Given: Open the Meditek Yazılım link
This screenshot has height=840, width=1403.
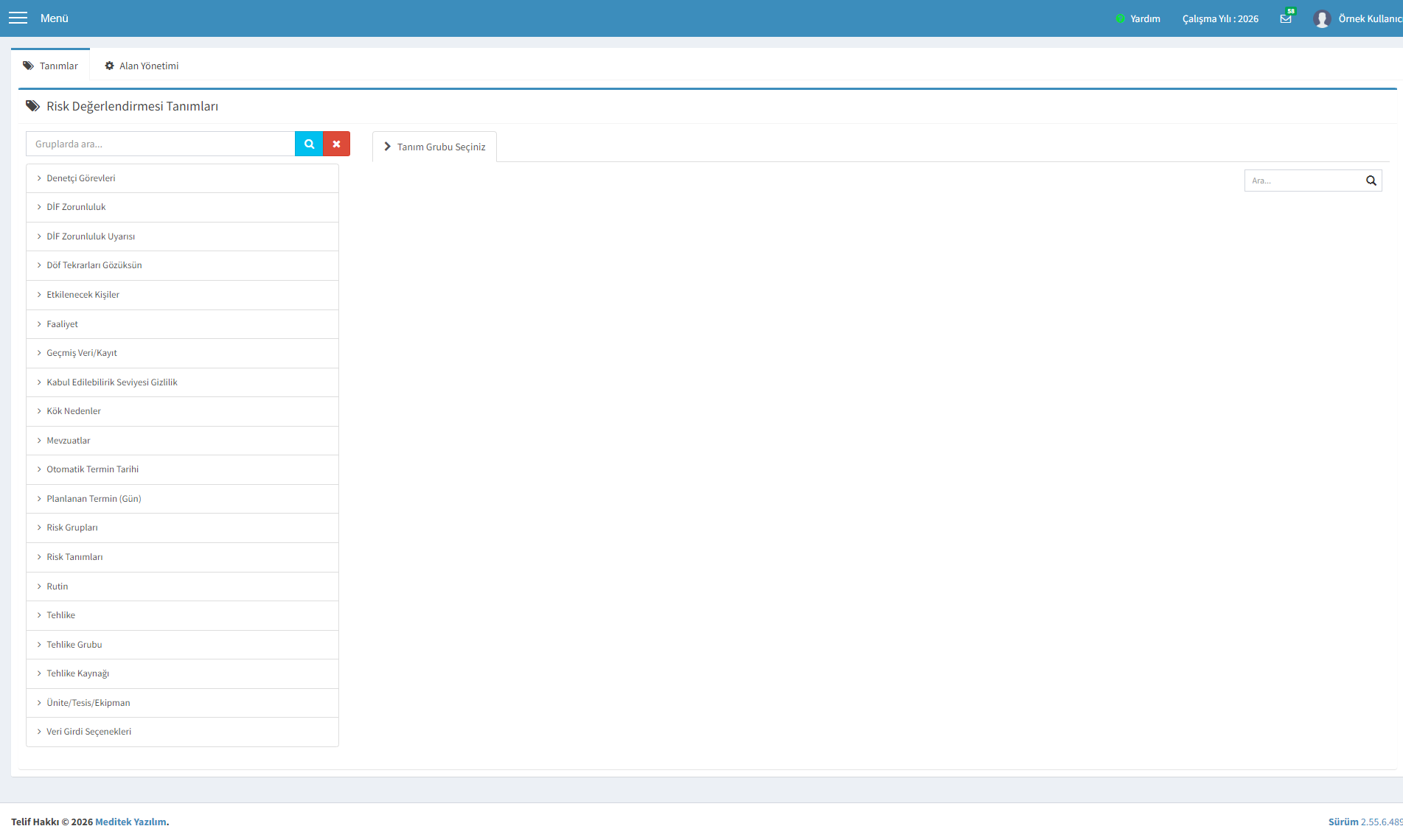Looking at the screenshot, I should [x=130, y=822].
